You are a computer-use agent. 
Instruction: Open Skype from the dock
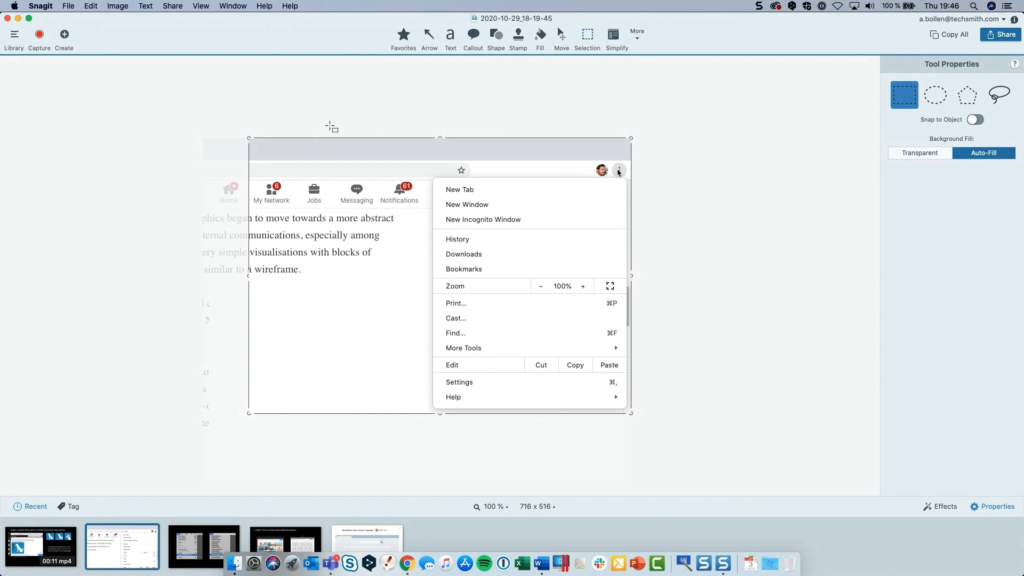(349, 563)
